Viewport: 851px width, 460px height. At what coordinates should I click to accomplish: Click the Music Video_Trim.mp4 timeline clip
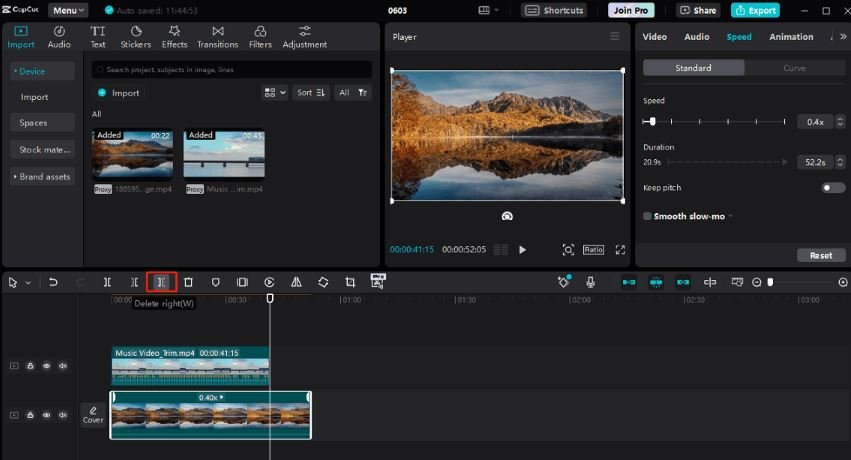[x=190, y=366]
